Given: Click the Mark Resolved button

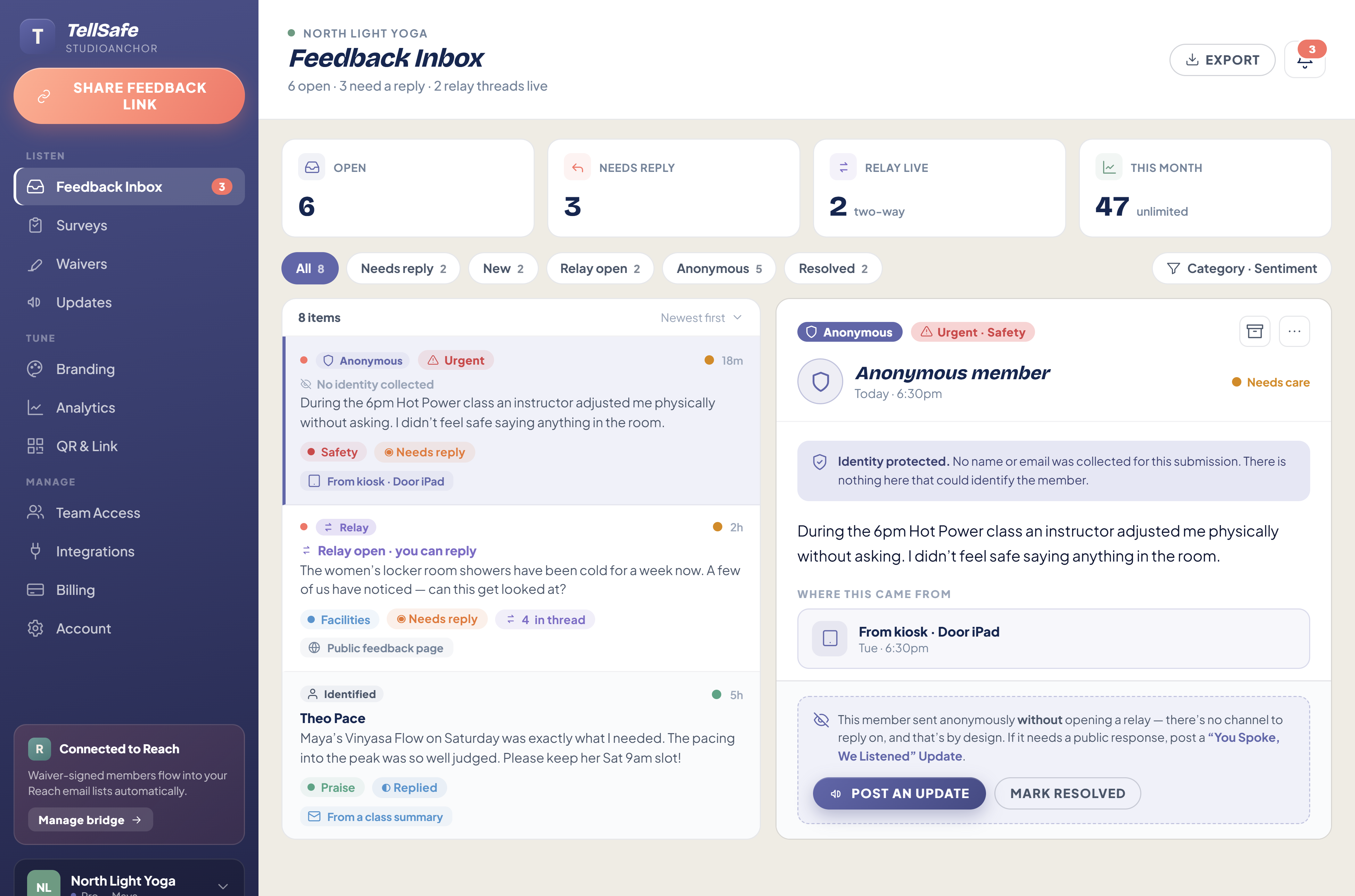Looking at the screenshot, I should [1067, 793].
